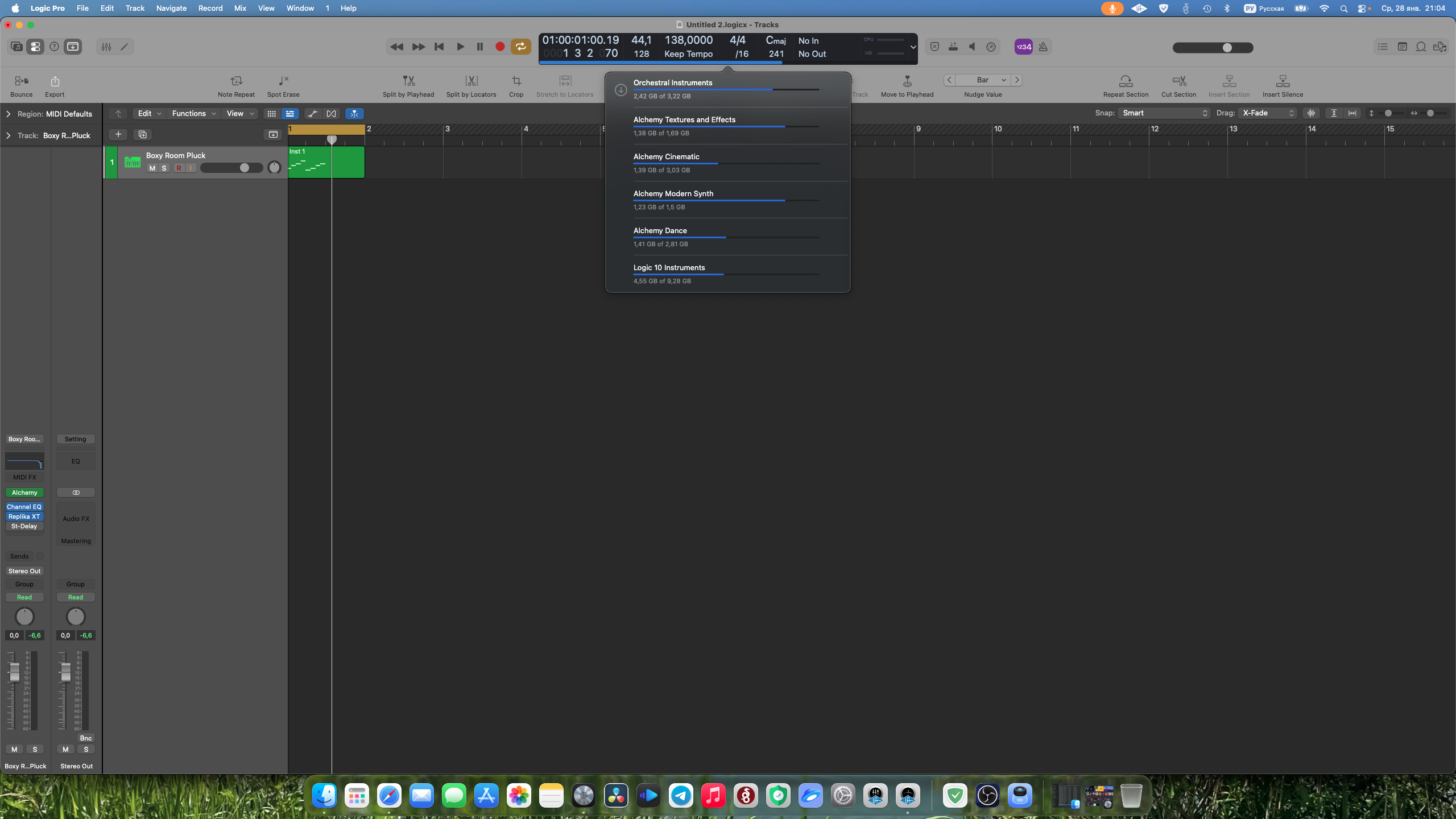Click the Record button in transport
1456x819 pixels.
click(500, 47)
